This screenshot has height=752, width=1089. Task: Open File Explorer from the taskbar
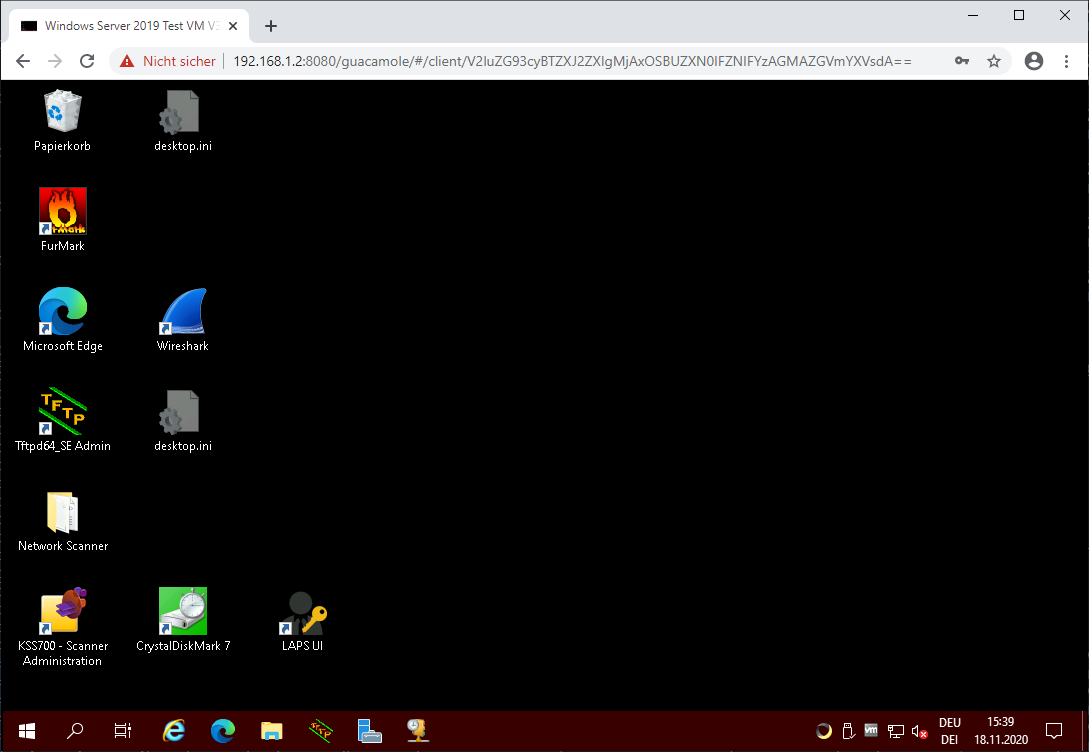coord(271,731)
